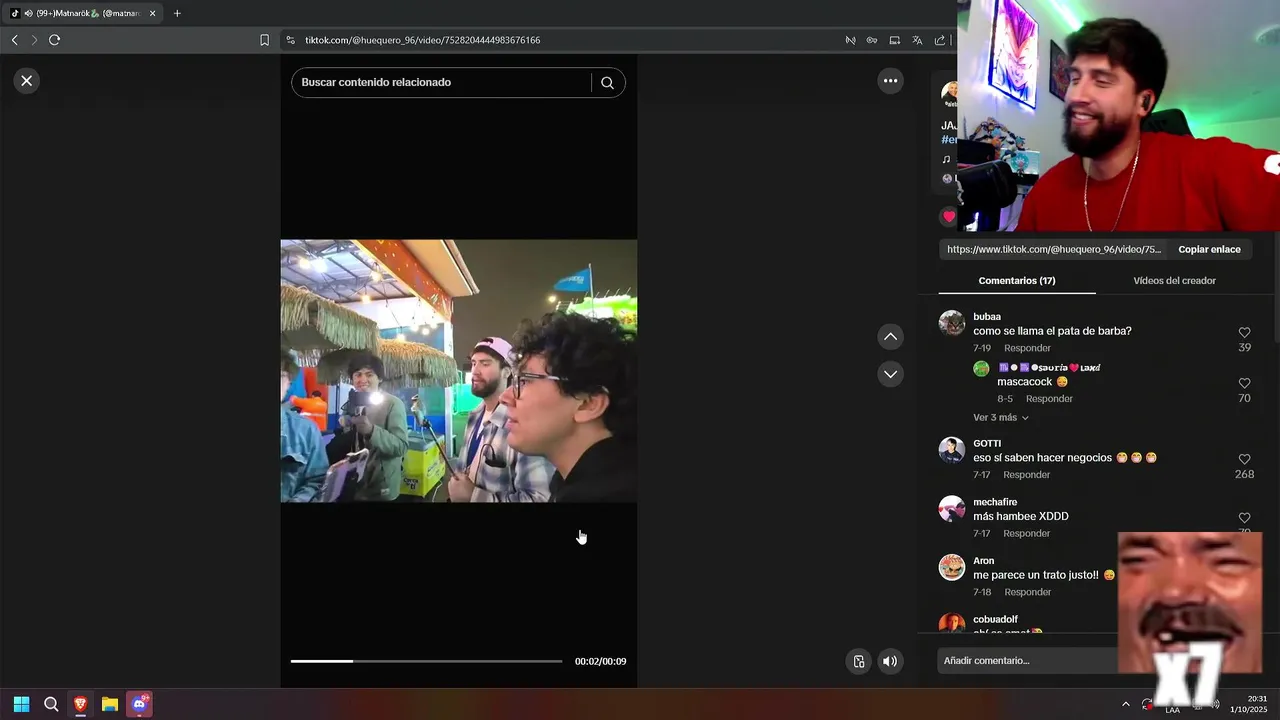Click the cast screen icon in toolbar
The height and width of the screenshot is (720, 1280).
pyautogui.click(x=894, y=40)
